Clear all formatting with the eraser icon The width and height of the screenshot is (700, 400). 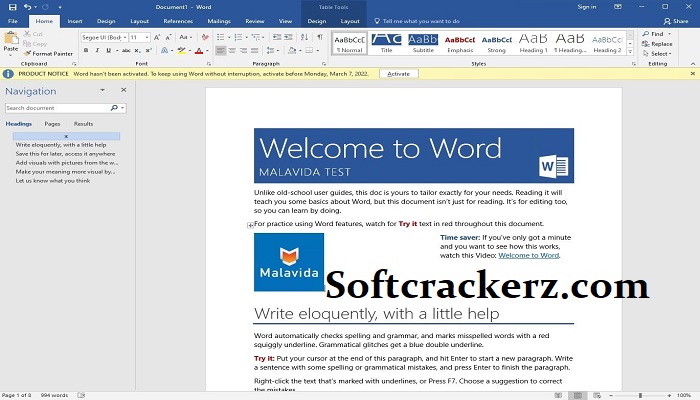(205, 38)
